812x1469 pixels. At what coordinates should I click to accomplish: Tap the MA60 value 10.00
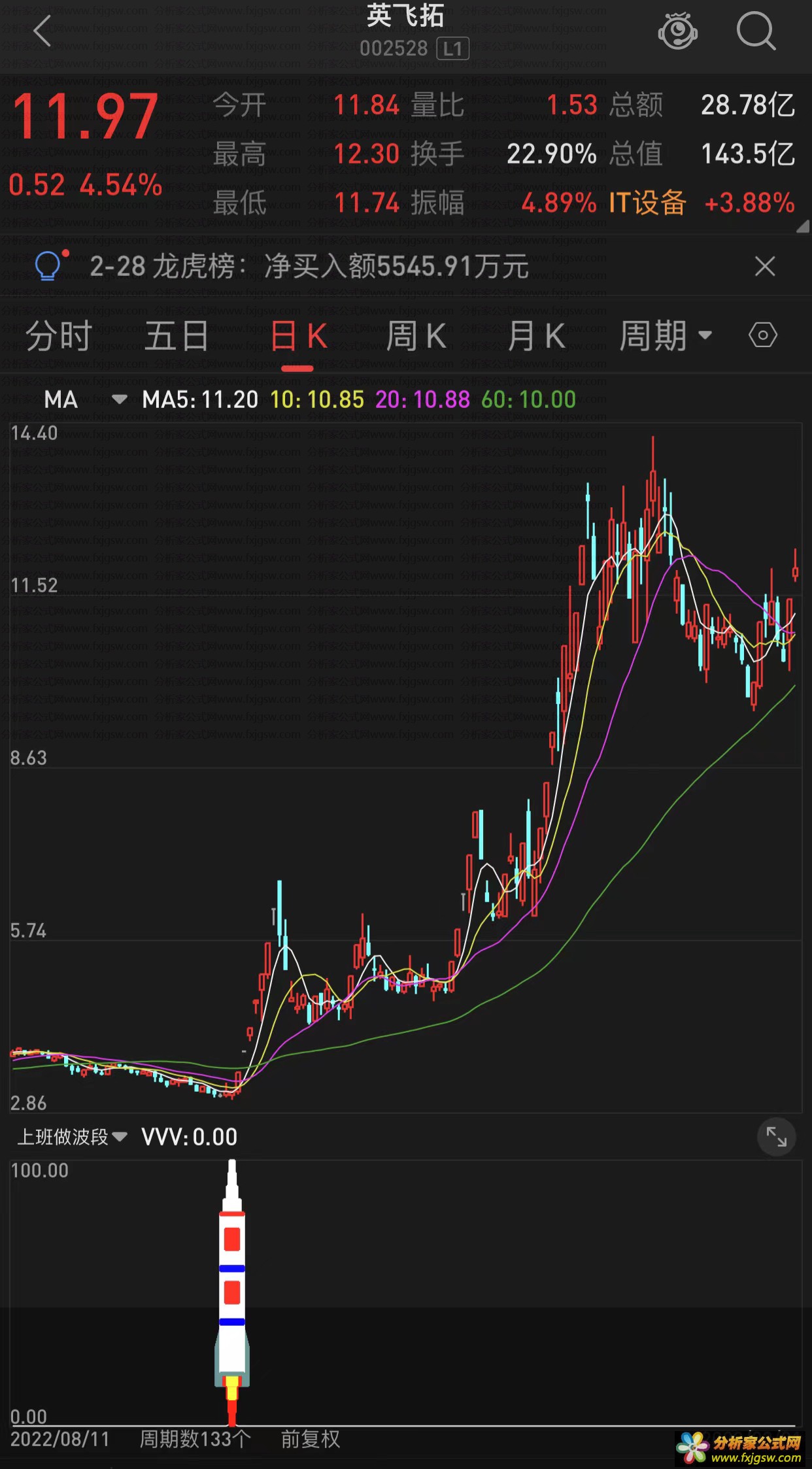(528, 399)
